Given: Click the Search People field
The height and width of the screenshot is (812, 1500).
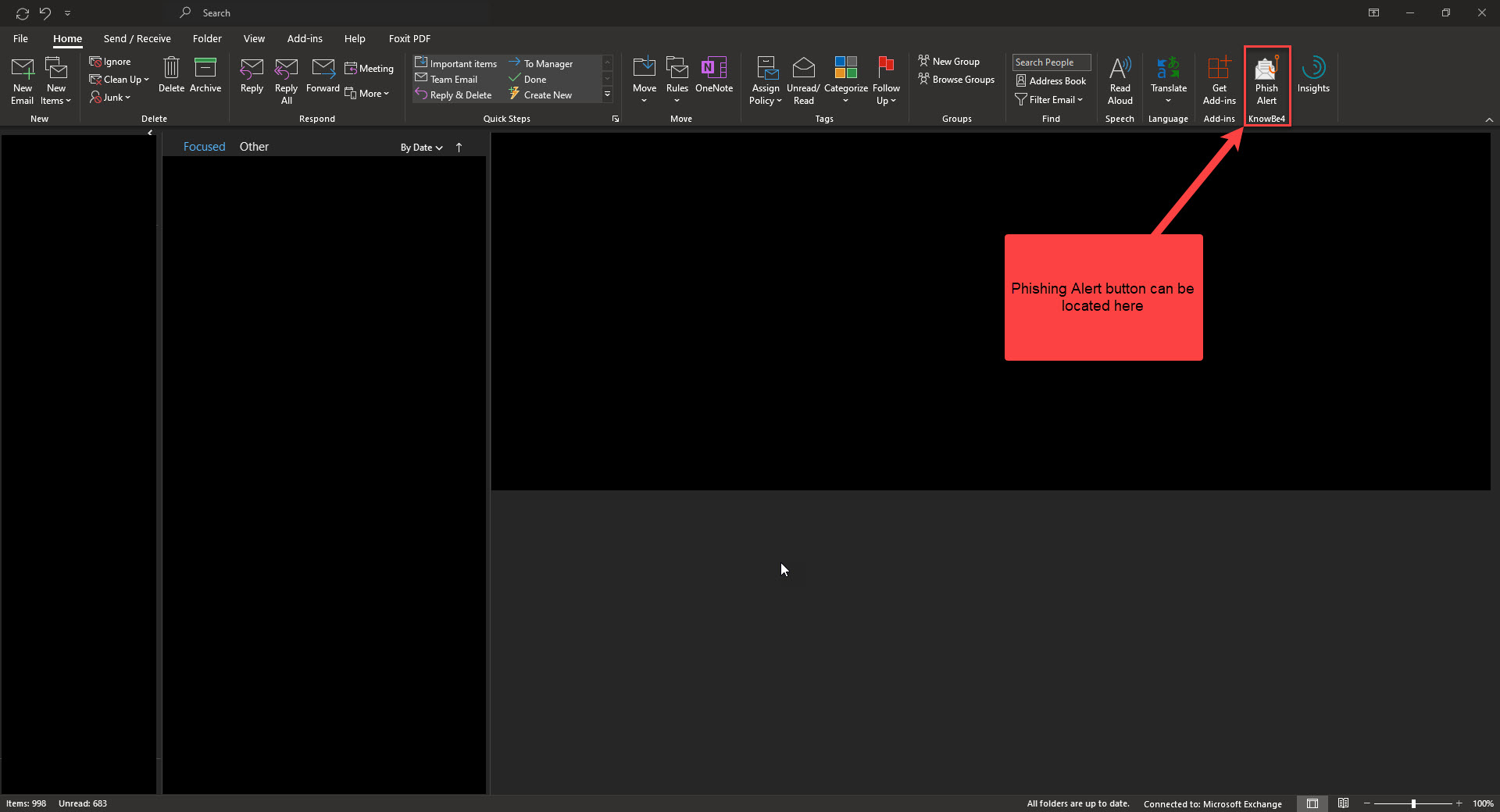Looking at the screenshot, I should (1051, 62).
